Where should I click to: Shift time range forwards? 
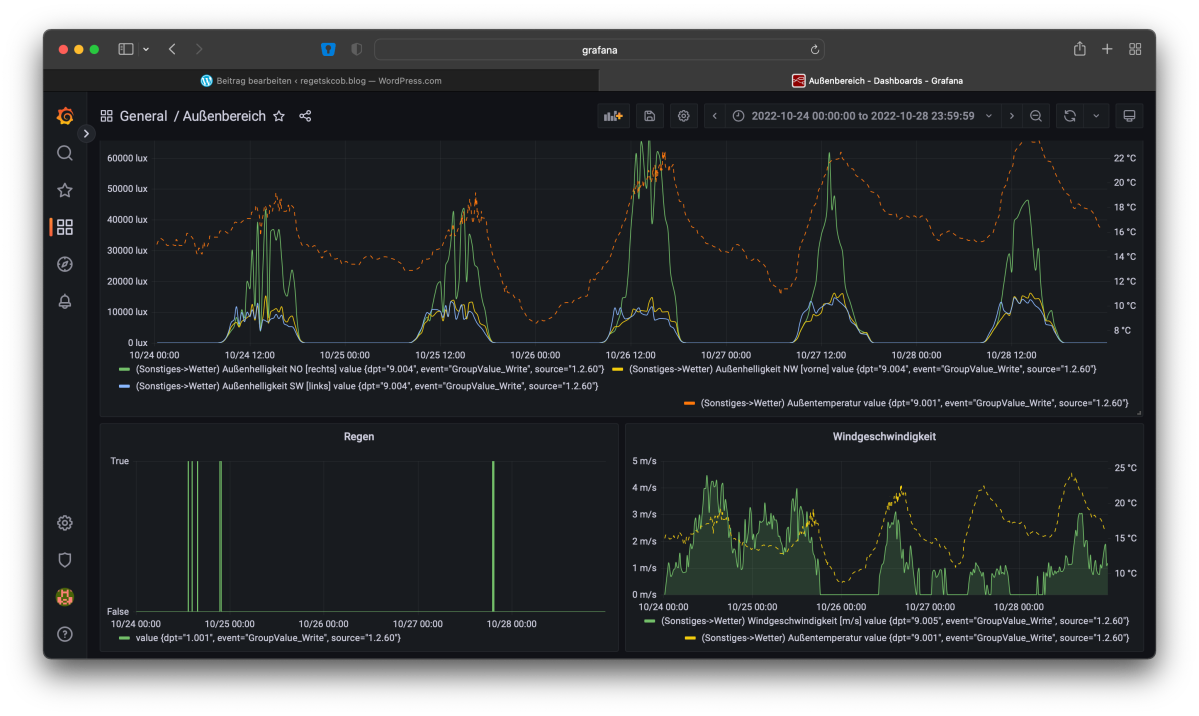tap(1012, 116)
